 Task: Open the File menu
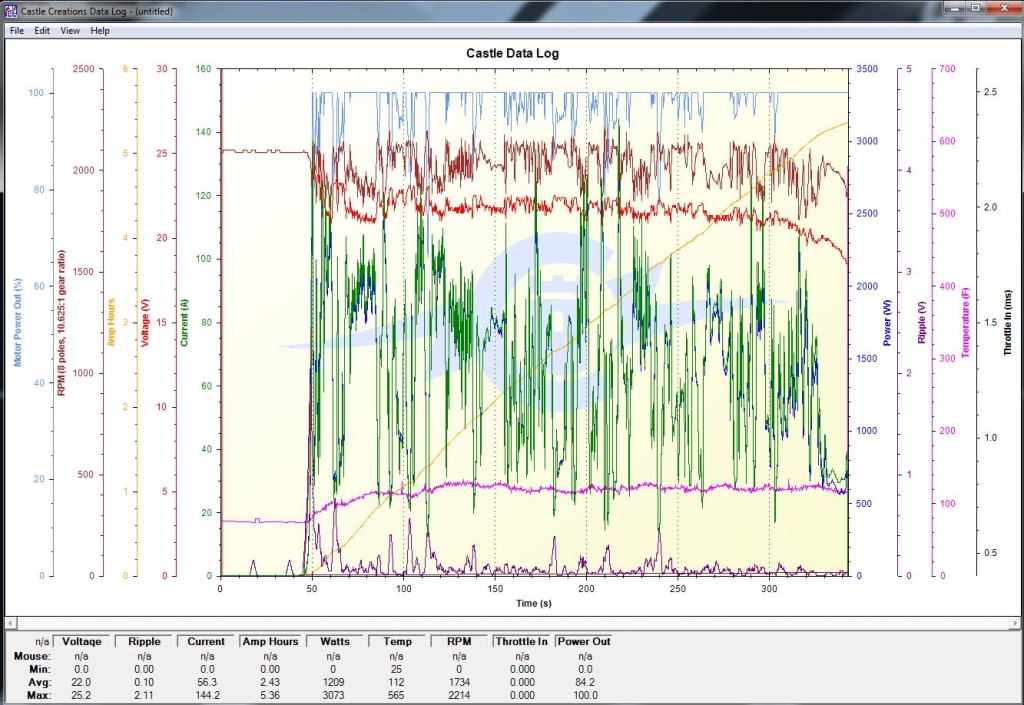click(x=17, y=31)
